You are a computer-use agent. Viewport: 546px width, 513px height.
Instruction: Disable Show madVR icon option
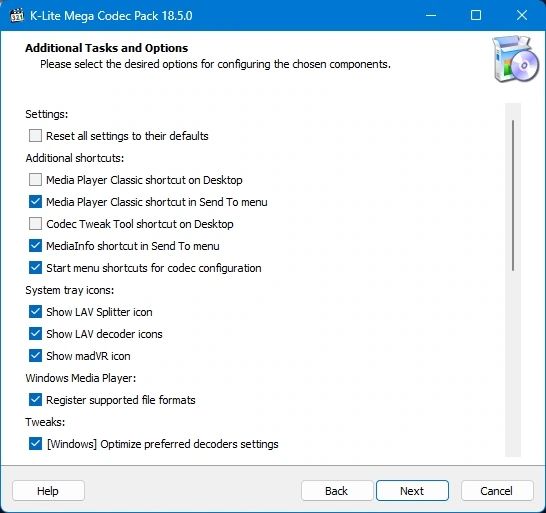coord(35,356)
